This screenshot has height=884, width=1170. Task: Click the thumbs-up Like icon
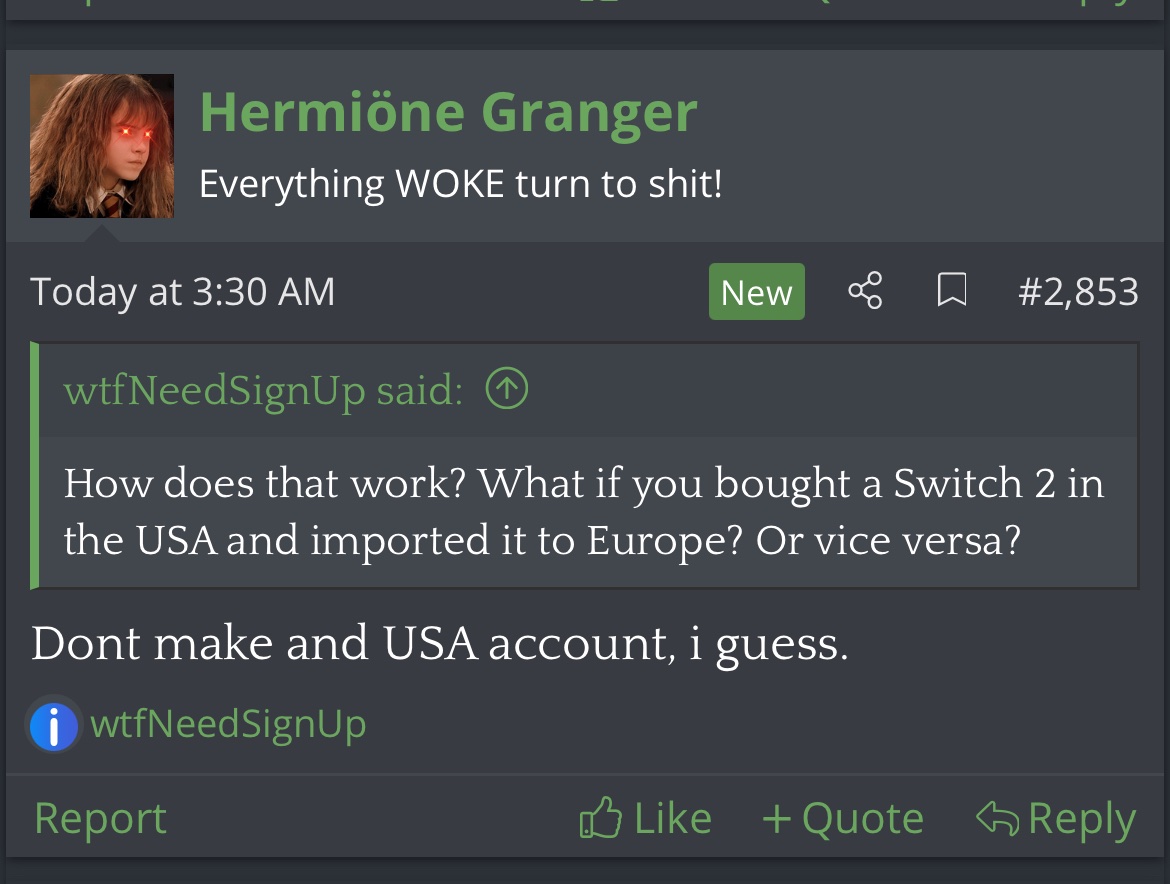click(x=601, y=818)
